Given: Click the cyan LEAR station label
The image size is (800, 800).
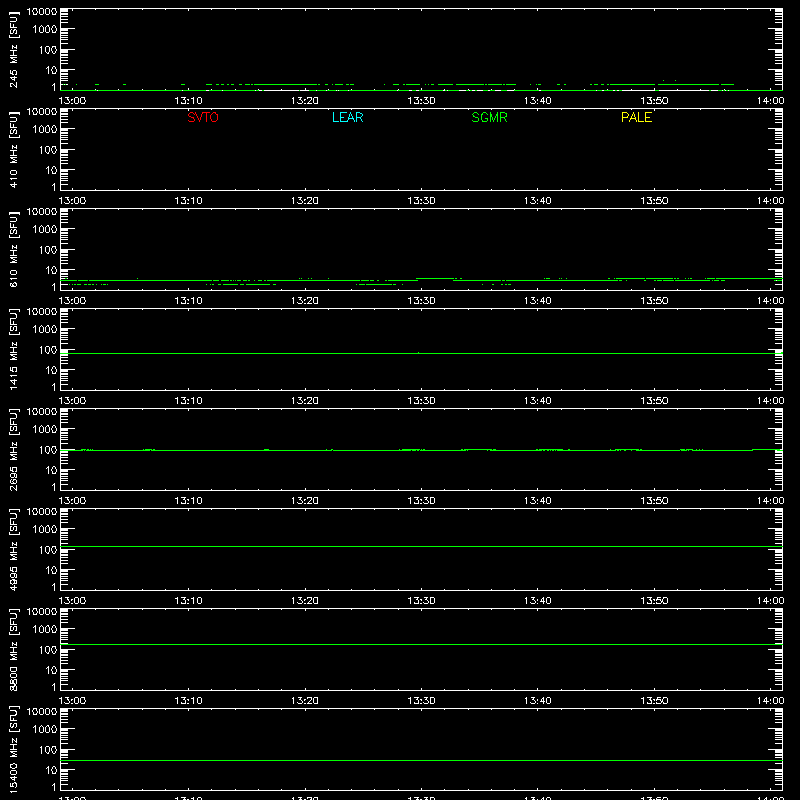Looking at the screenshot, I should tap(347, 117).
